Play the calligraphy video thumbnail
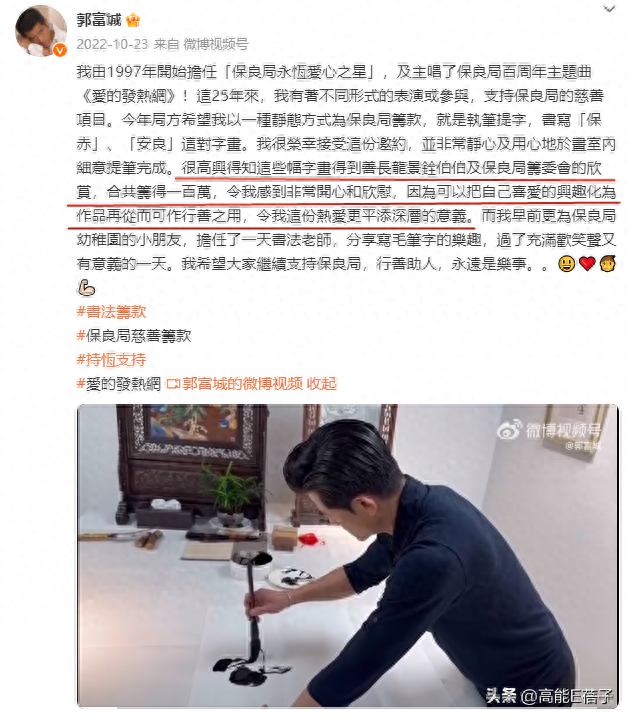The width and height of the screenshot is (628, 719). (x=347, y=555)
